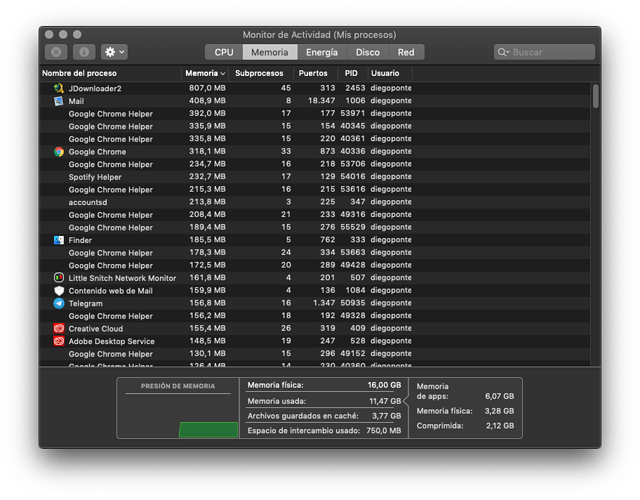This screenshot has height=500, width=640.
Task: Sort by Subprocesos column header
Action: tap(261, 73)
